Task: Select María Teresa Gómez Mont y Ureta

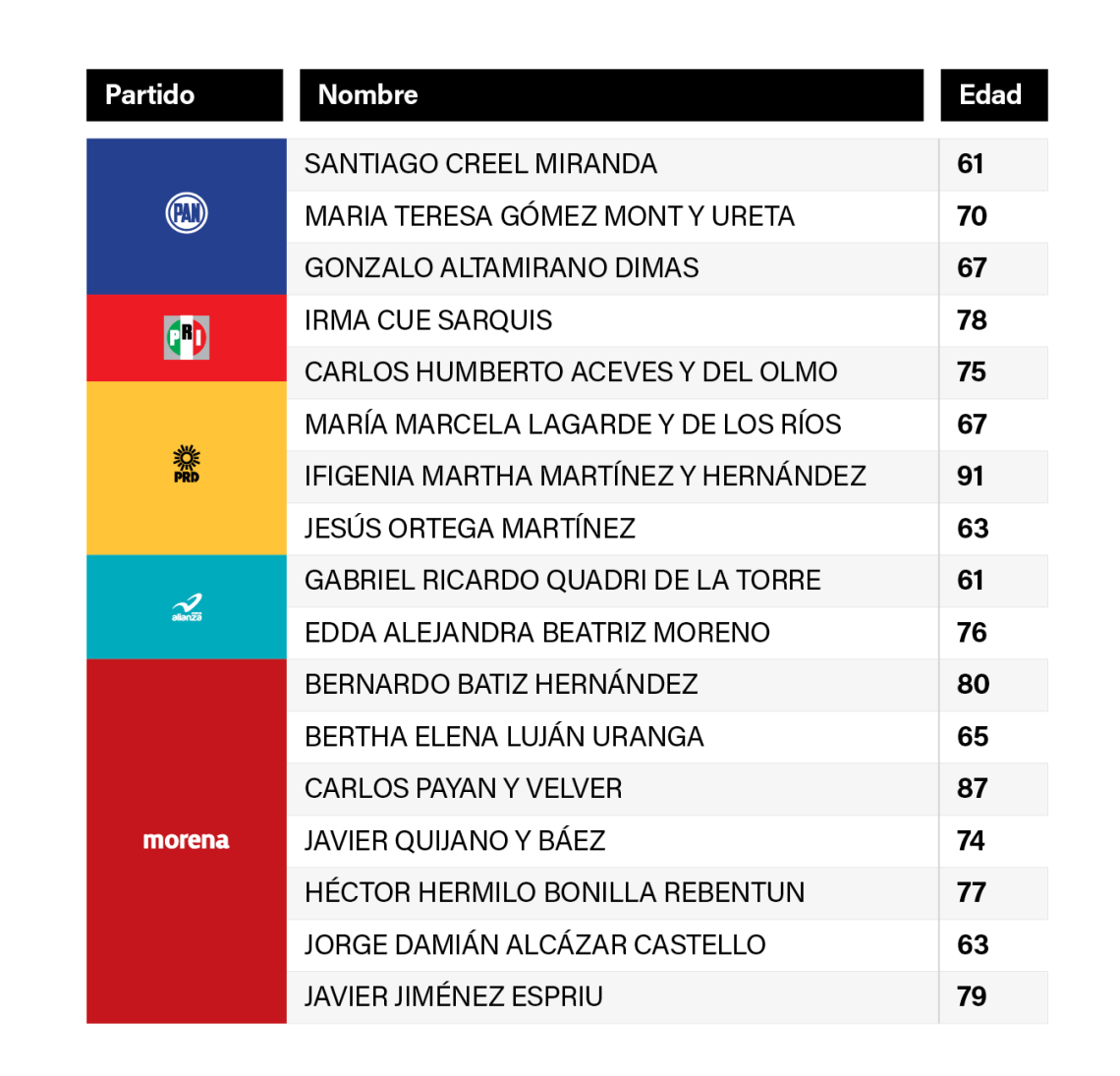Action: coord(549,216)
